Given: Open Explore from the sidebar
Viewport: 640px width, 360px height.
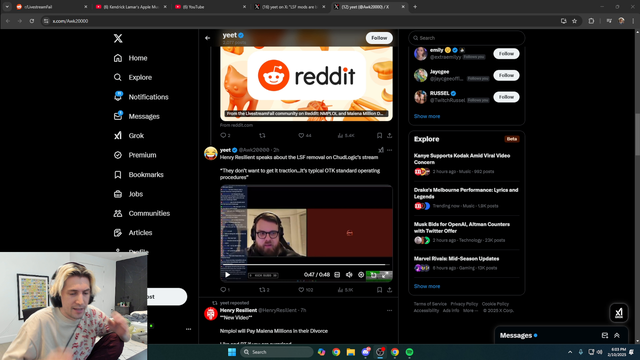Looking at the screenshot, I should point(133,77).
